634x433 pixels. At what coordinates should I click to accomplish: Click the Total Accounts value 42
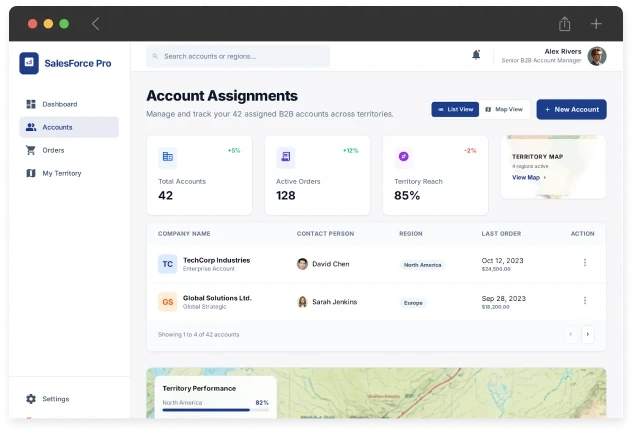click(x=166, y=196)
